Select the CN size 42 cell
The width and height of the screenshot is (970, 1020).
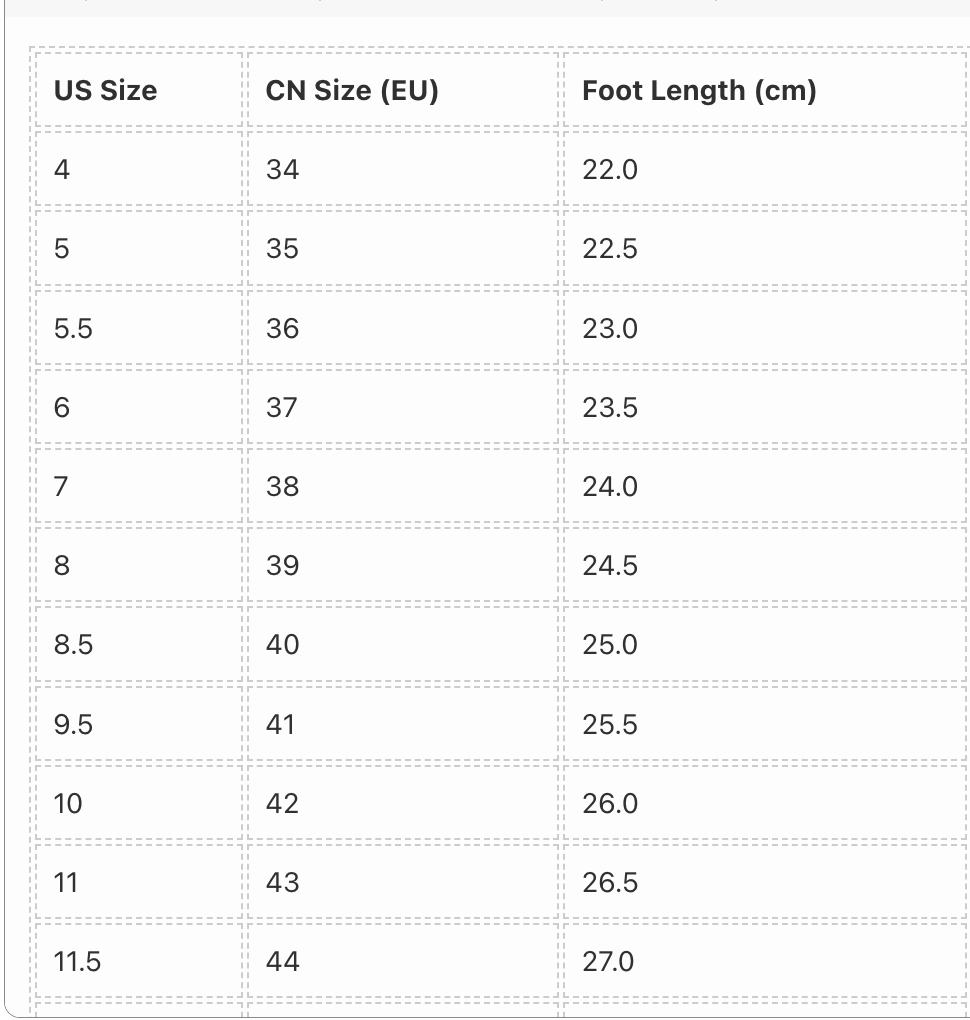[403, 803]
